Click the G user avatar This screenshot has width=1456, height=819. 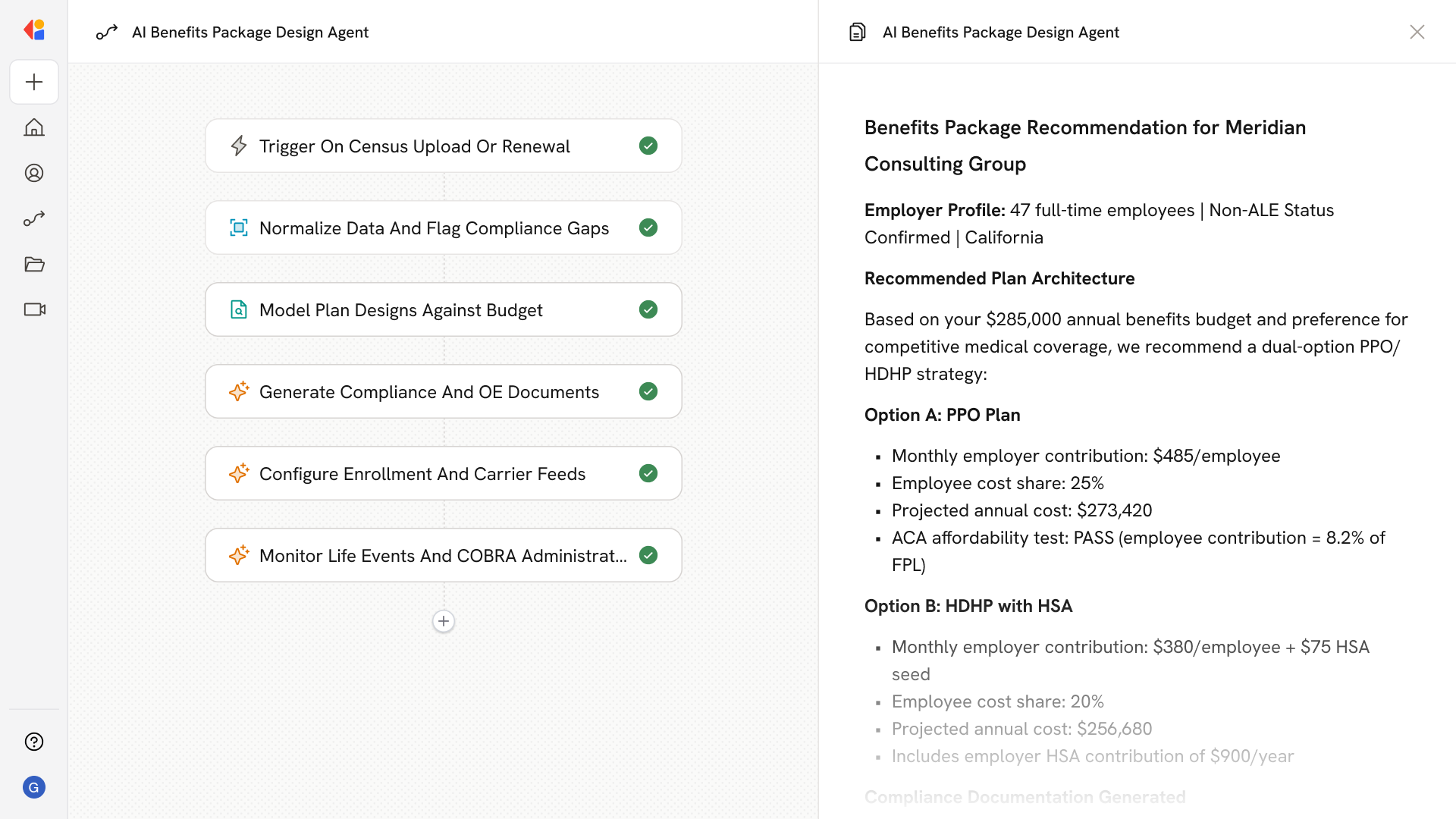(x=34, y=787)
